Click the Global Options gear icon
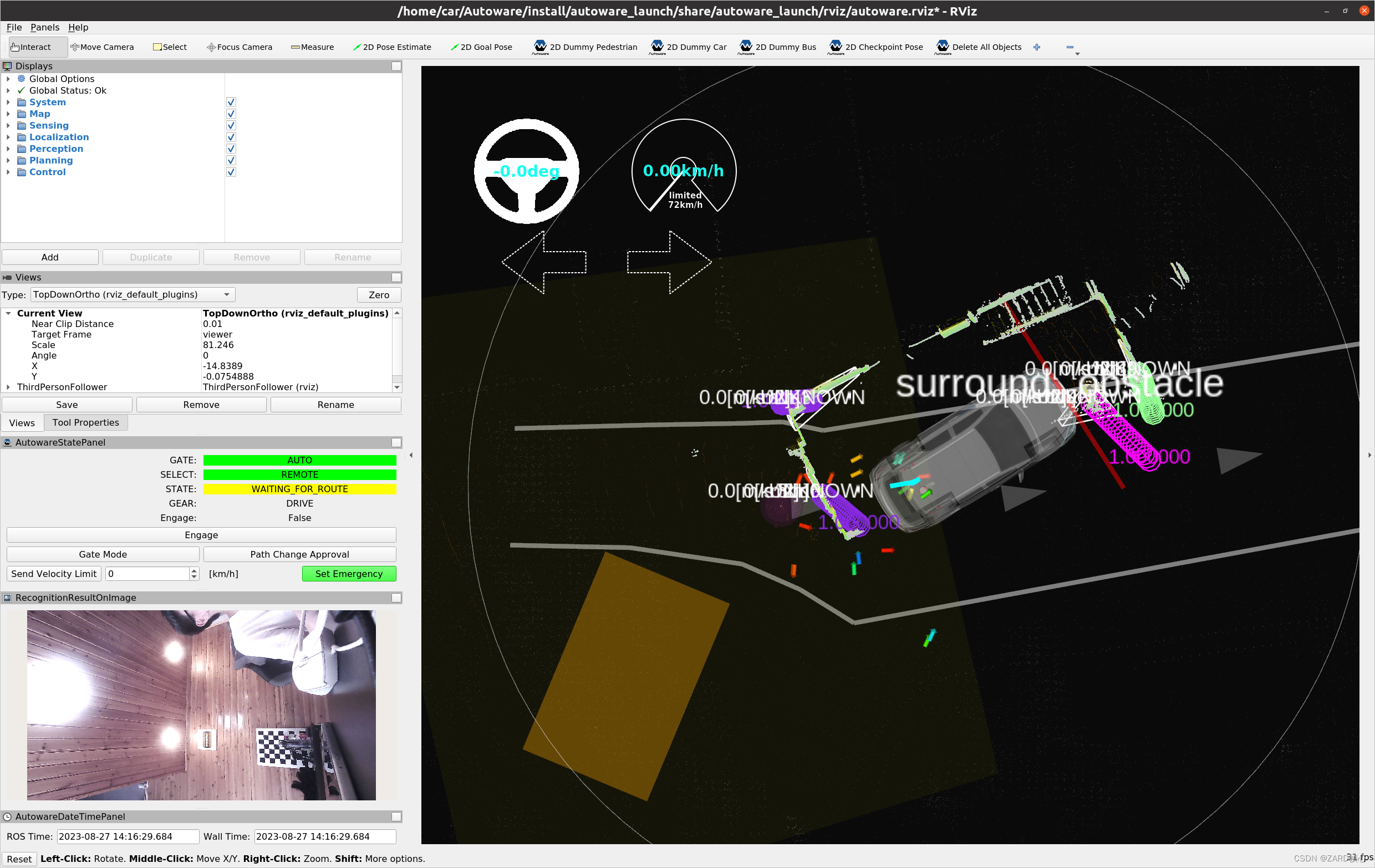This screenshot has height=868, width=1375. click(21, 79)
